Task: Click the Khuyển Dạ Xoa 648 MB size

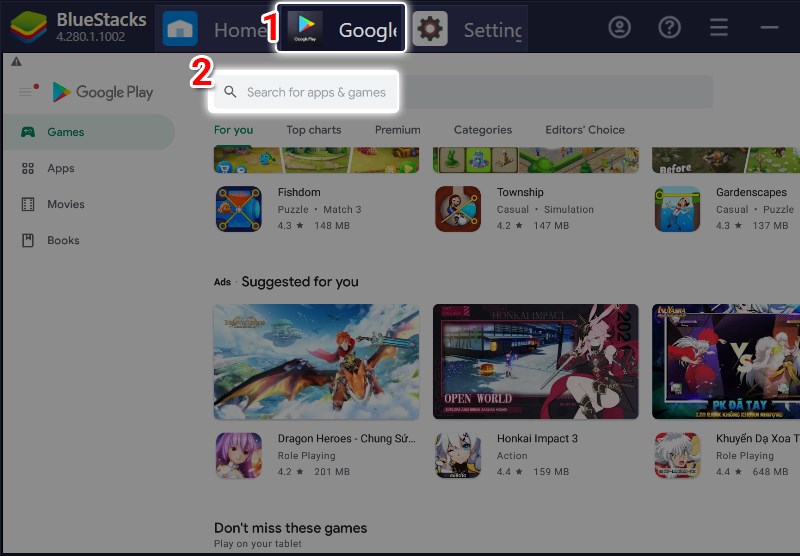Action: pos(770,472)
